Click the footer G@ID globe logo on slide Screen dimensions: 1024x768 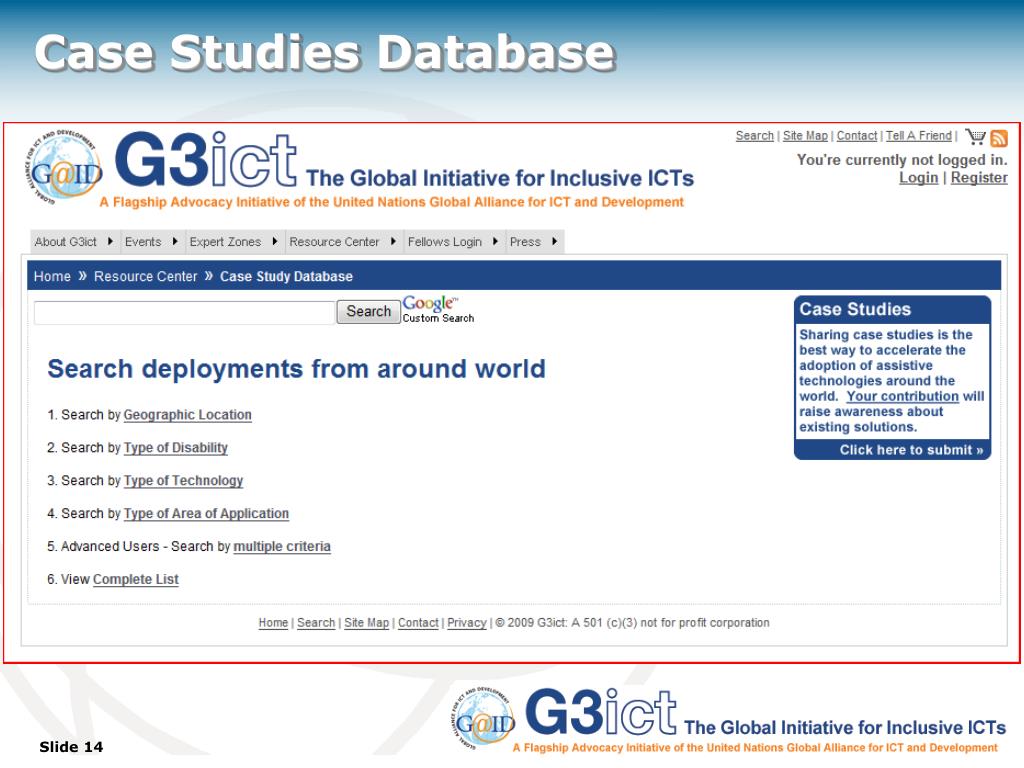tap(483, 718)
